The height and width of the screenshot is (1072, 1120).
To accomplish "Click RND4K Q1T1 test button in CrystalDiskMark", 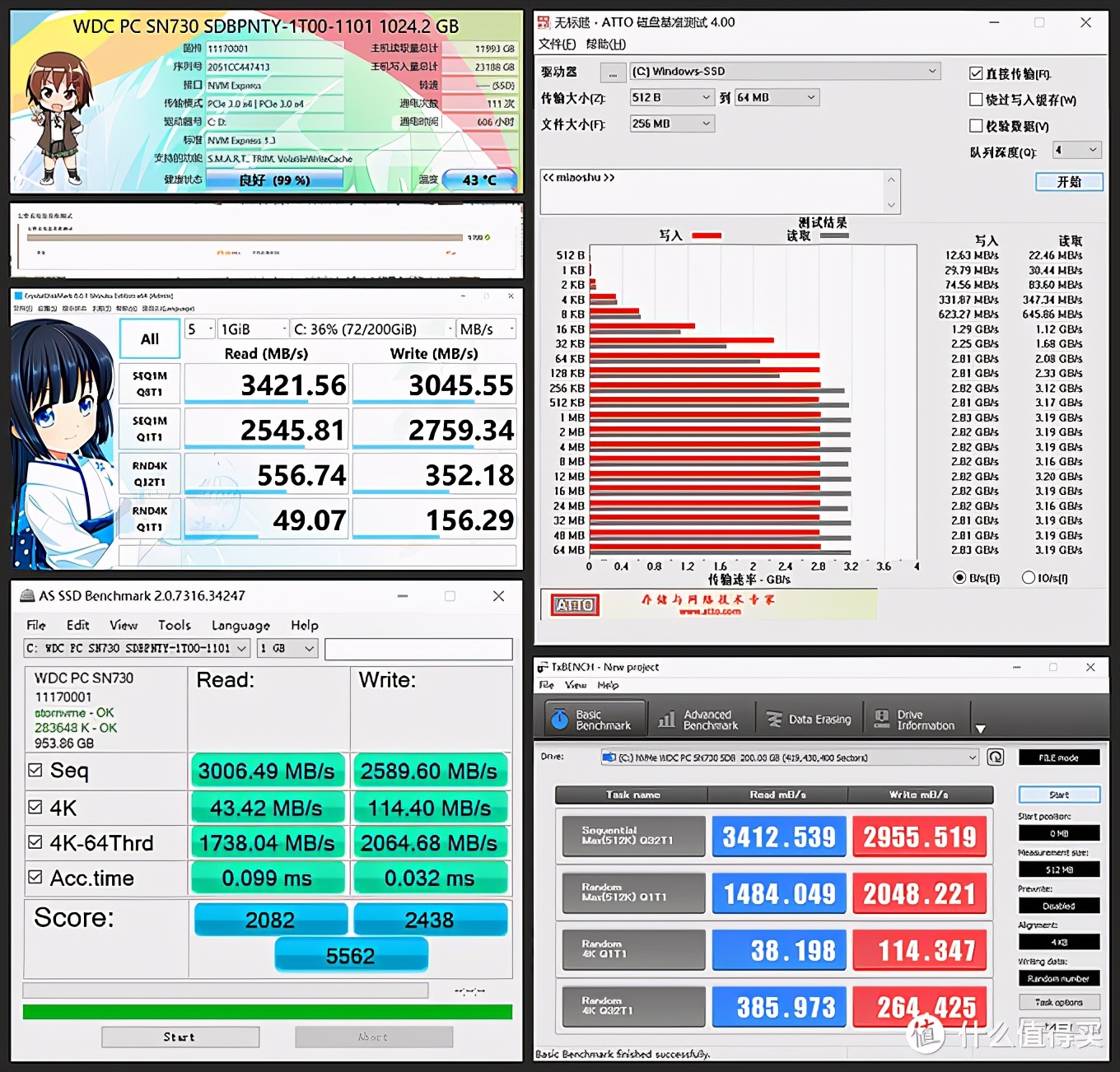I will [x=149, y=519].
